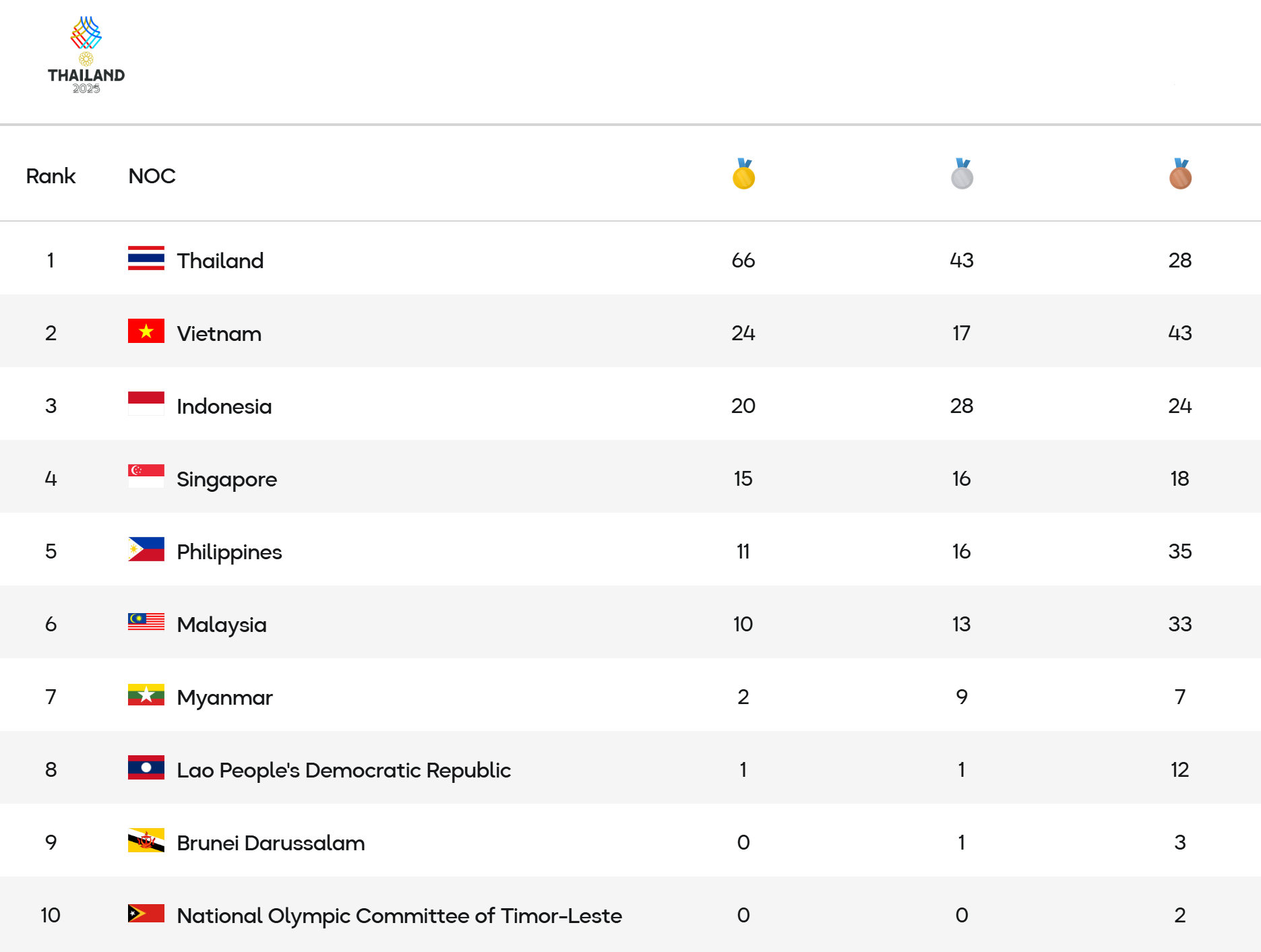Click the bronze medal column icon
Screen dimensions: 1261x952
(1180, 174)
